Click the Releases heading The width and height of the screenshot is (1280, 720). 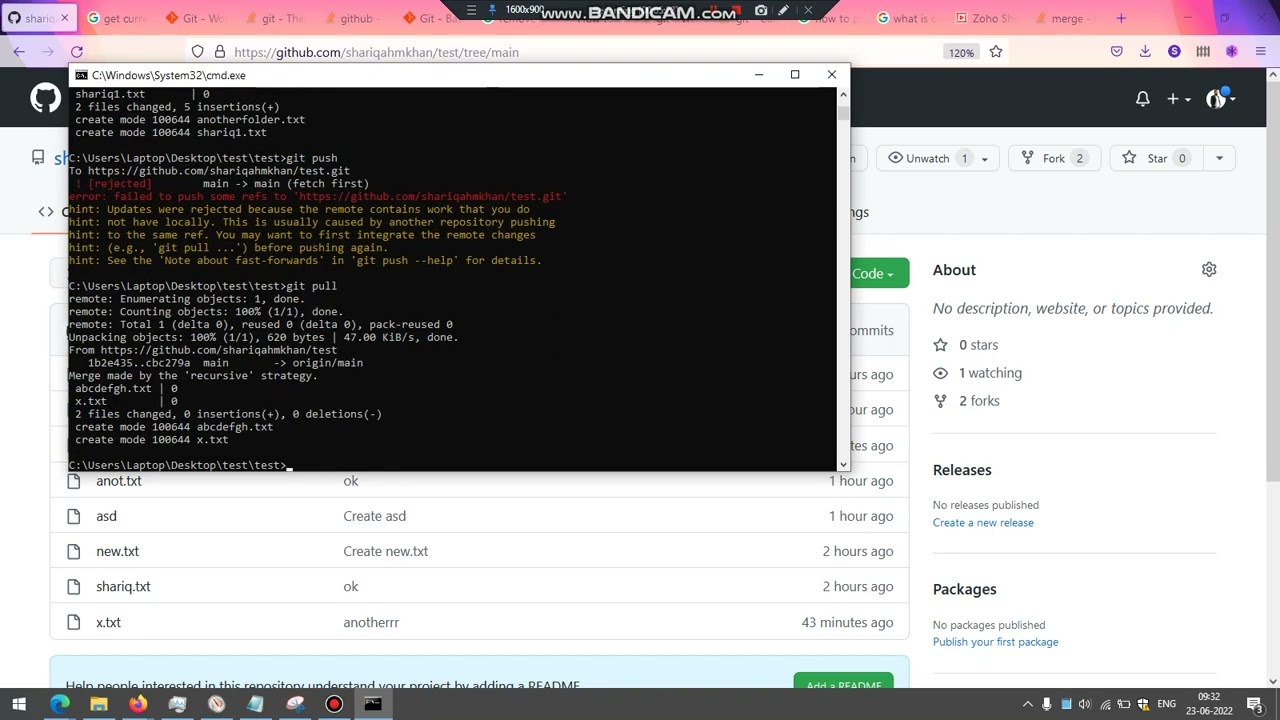point(962,470)
